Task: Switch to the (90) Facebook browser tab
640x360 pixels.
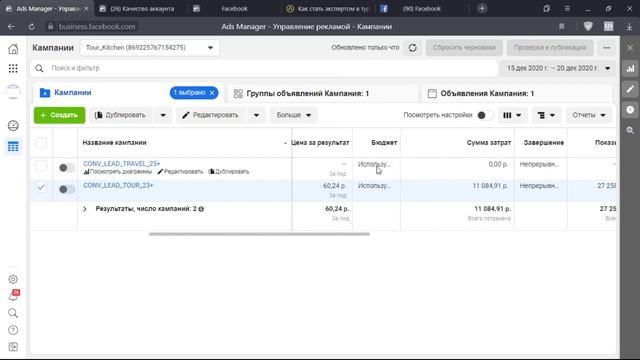Action: 421,9
